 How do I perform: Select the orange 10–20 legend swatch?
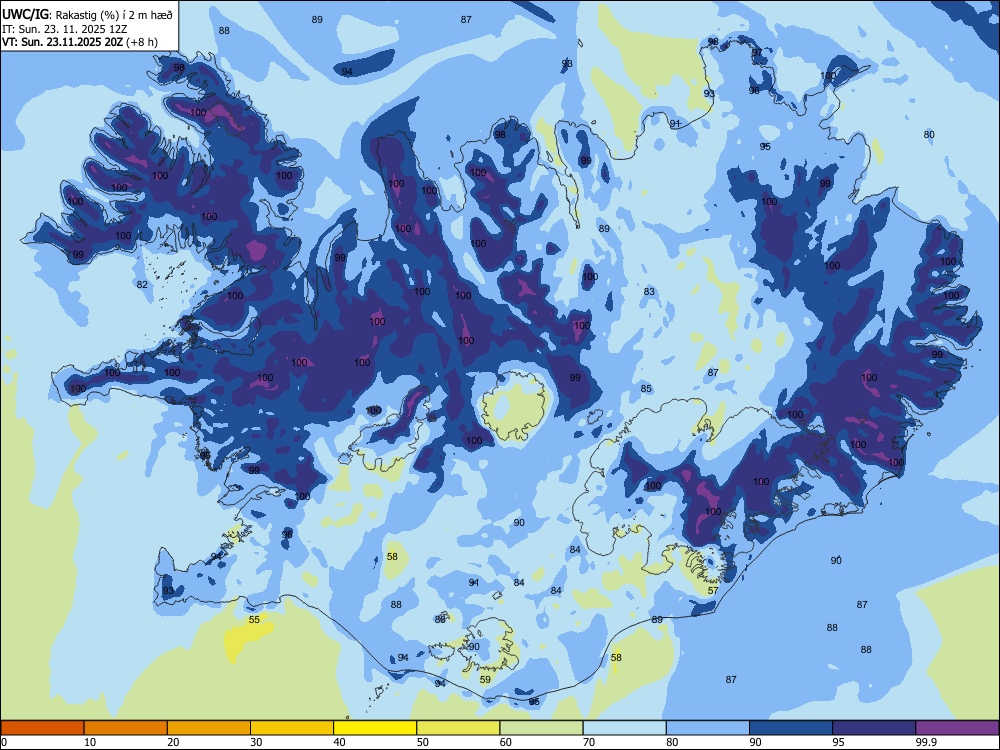point(126,728)
